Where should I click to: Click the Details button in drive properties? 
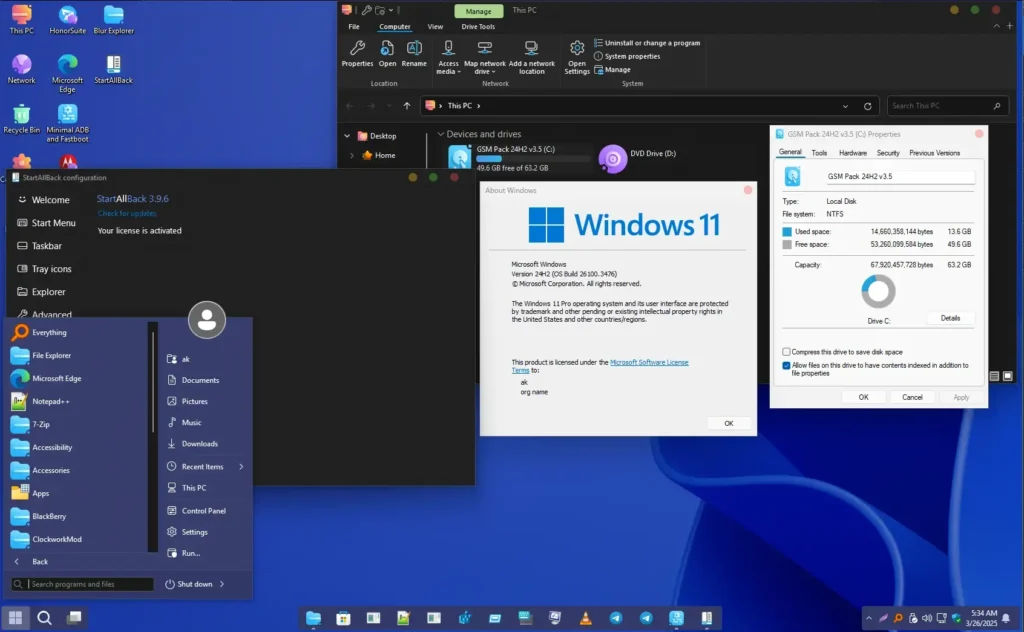point(950,318)
